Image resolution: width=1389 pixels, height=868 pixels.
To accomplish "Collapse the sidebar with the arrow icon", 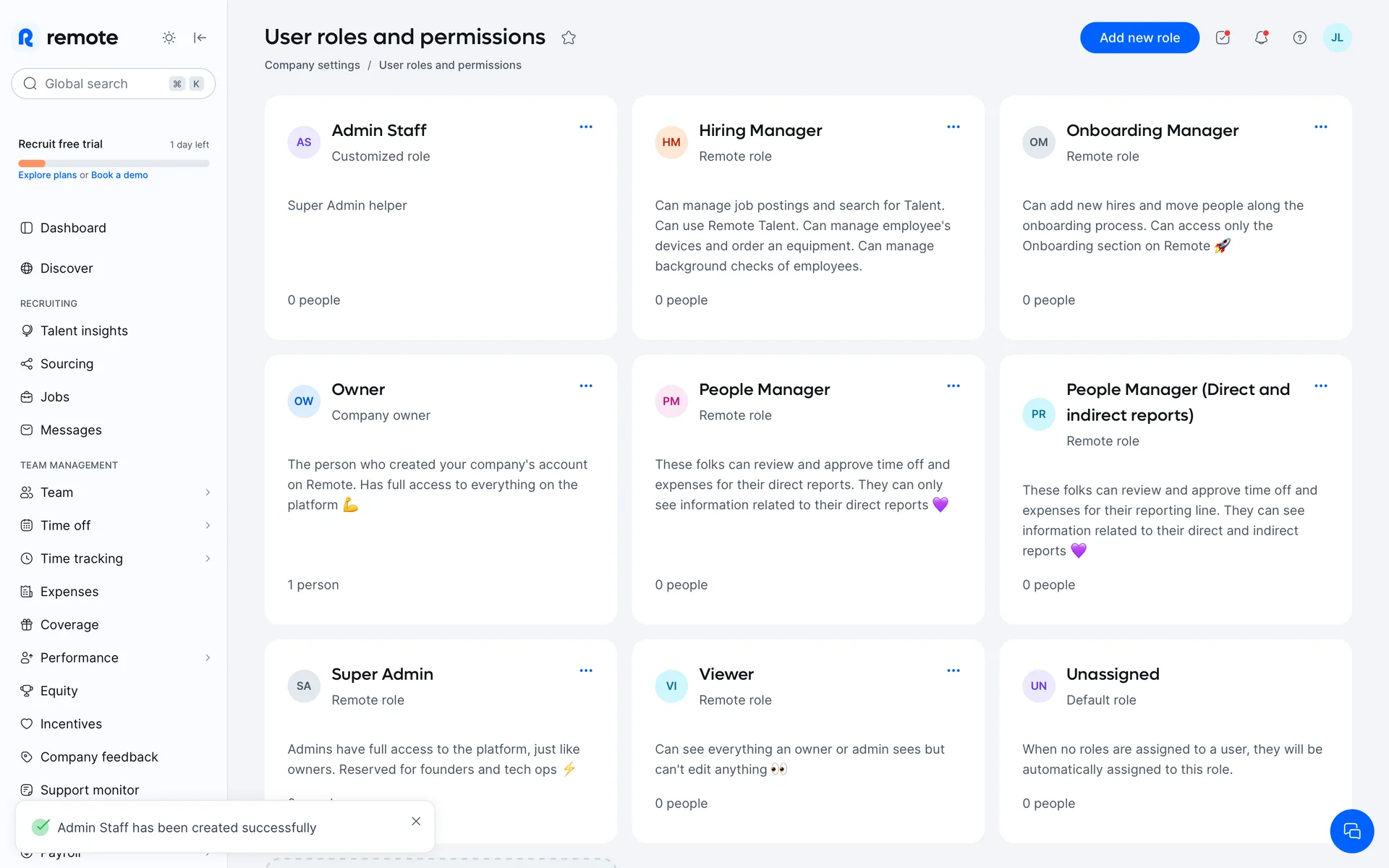I will [x=200, y=38].
